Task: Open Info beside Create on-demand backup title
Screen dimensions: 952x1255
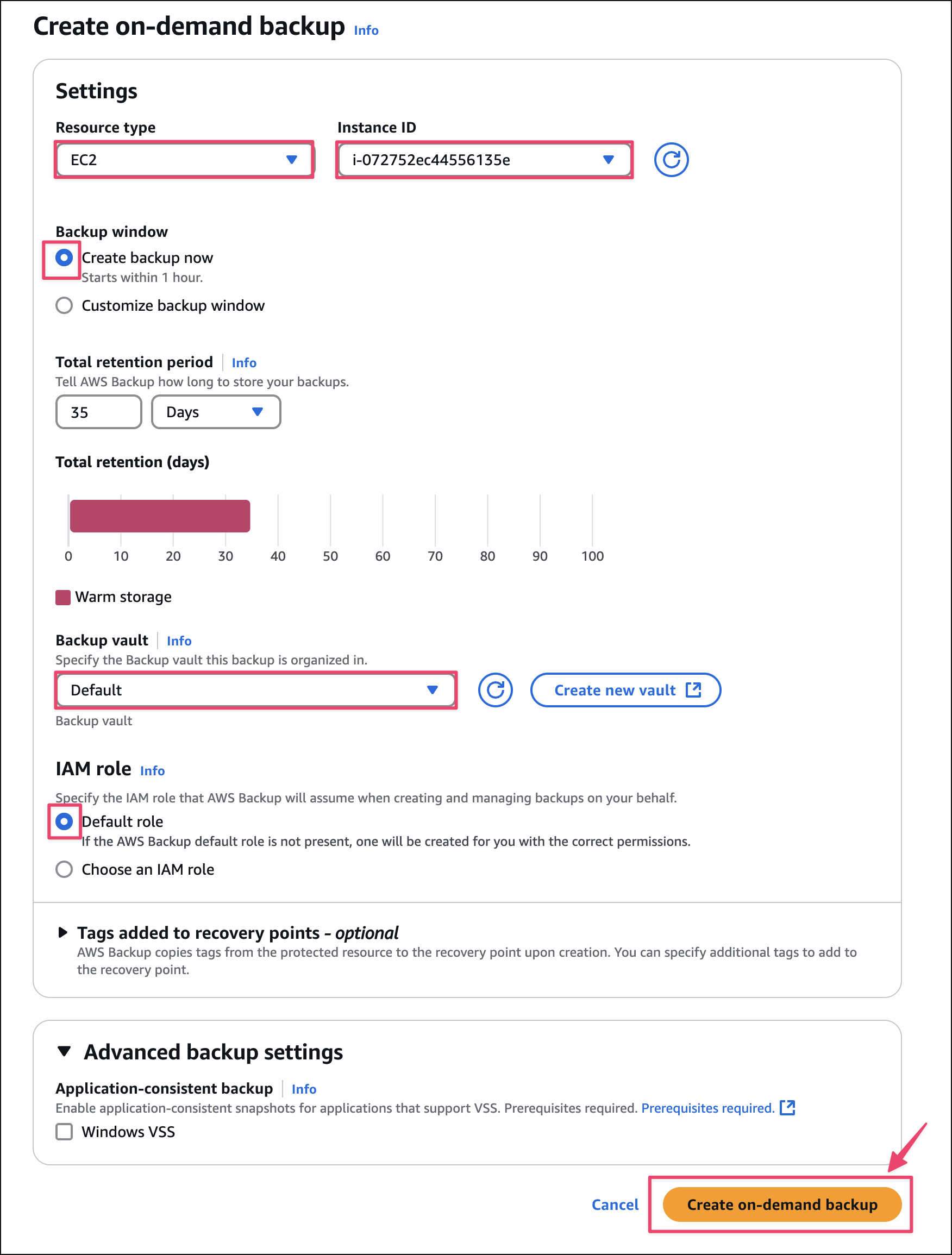Action: coord(366,30)
